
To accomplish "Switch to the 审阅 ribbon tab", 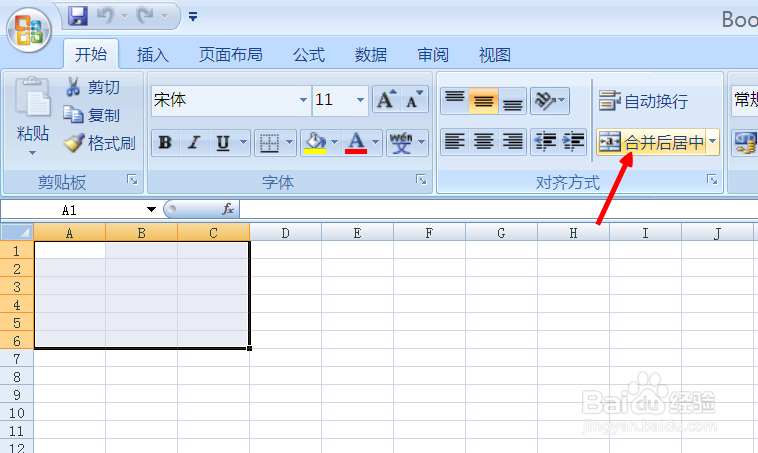I will click(x=433, y=55).
